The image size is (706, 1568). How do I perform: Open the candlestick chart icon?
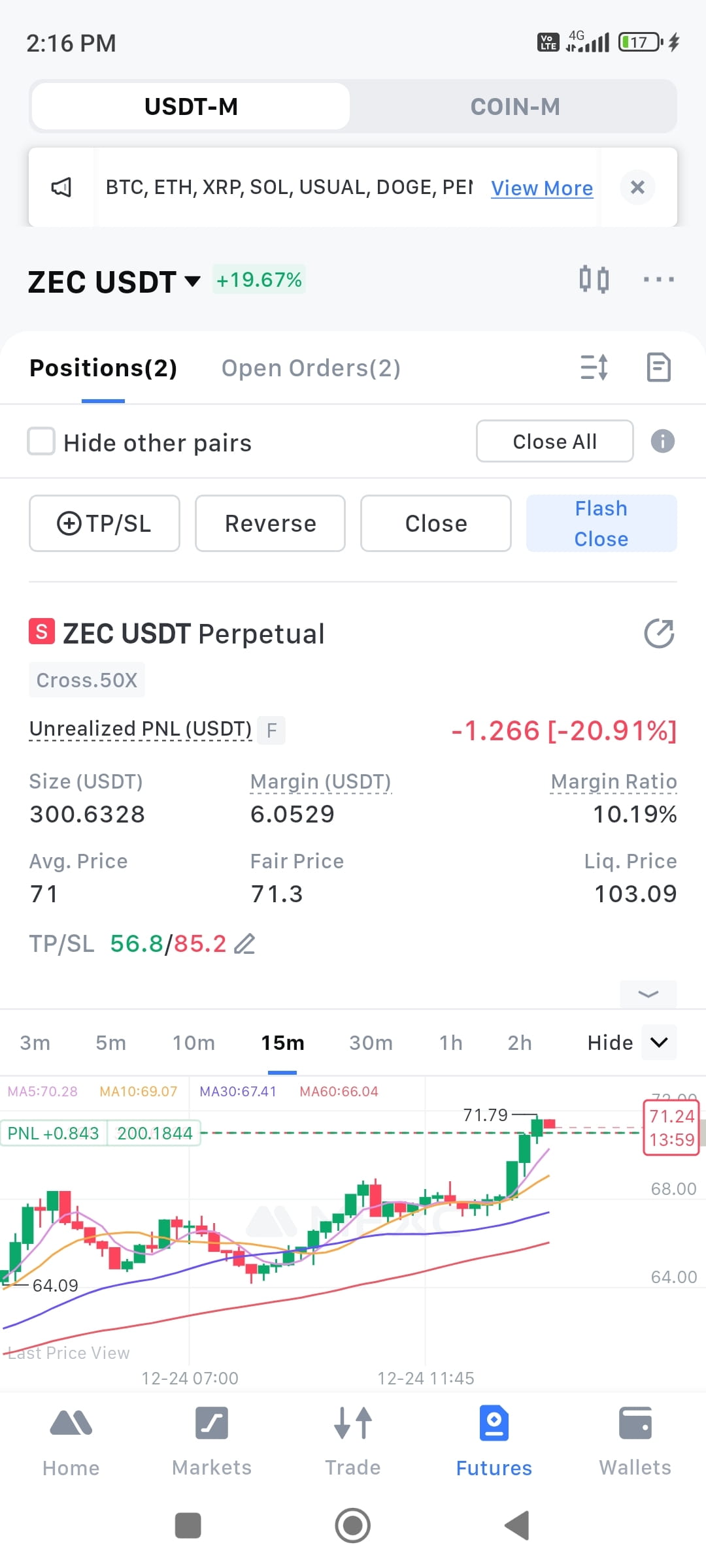pyautogui.click(x=594, y=280)
